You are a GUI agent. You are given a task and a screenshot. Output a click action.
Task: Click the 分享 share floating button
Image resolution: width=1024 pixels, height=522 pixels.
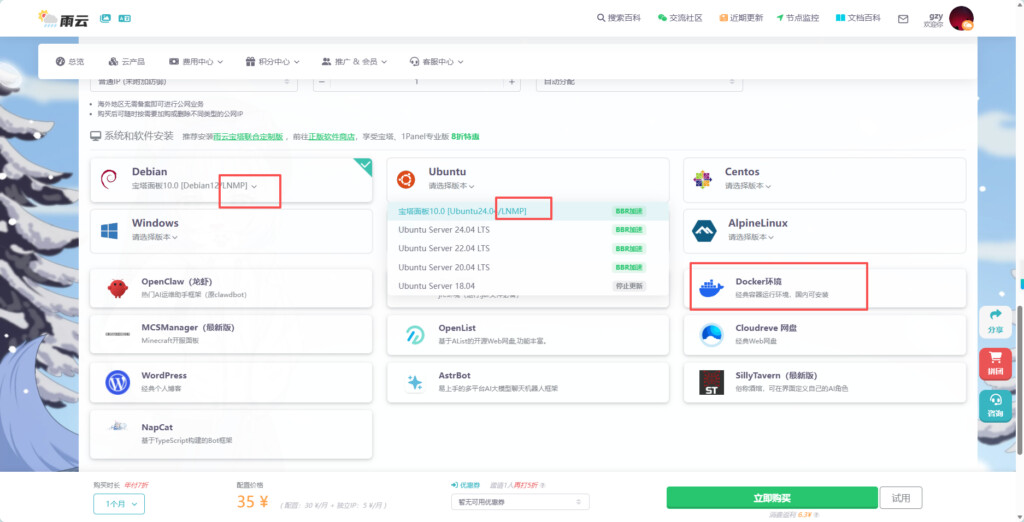[x=995, y=322]
